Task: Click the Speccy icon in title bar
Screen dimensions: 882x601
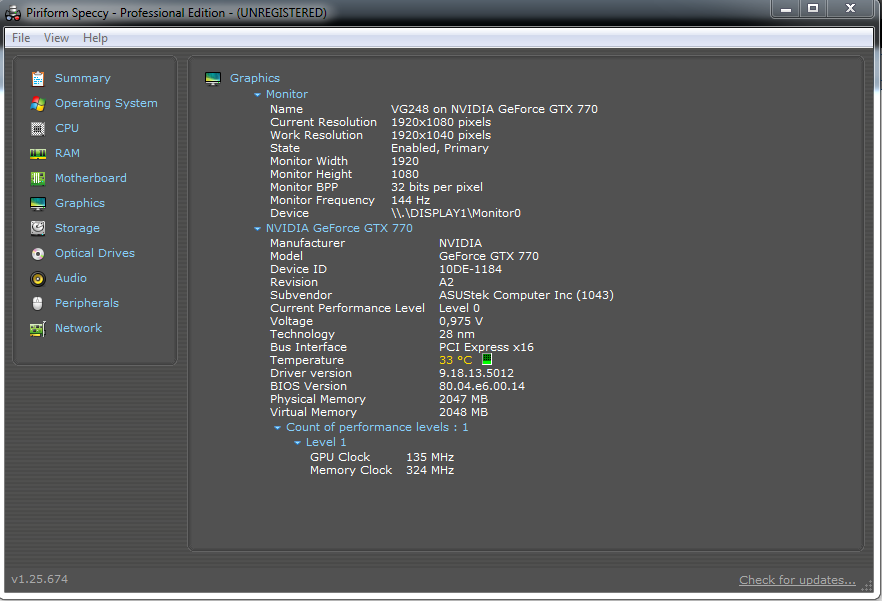Action: click(13, 13)
